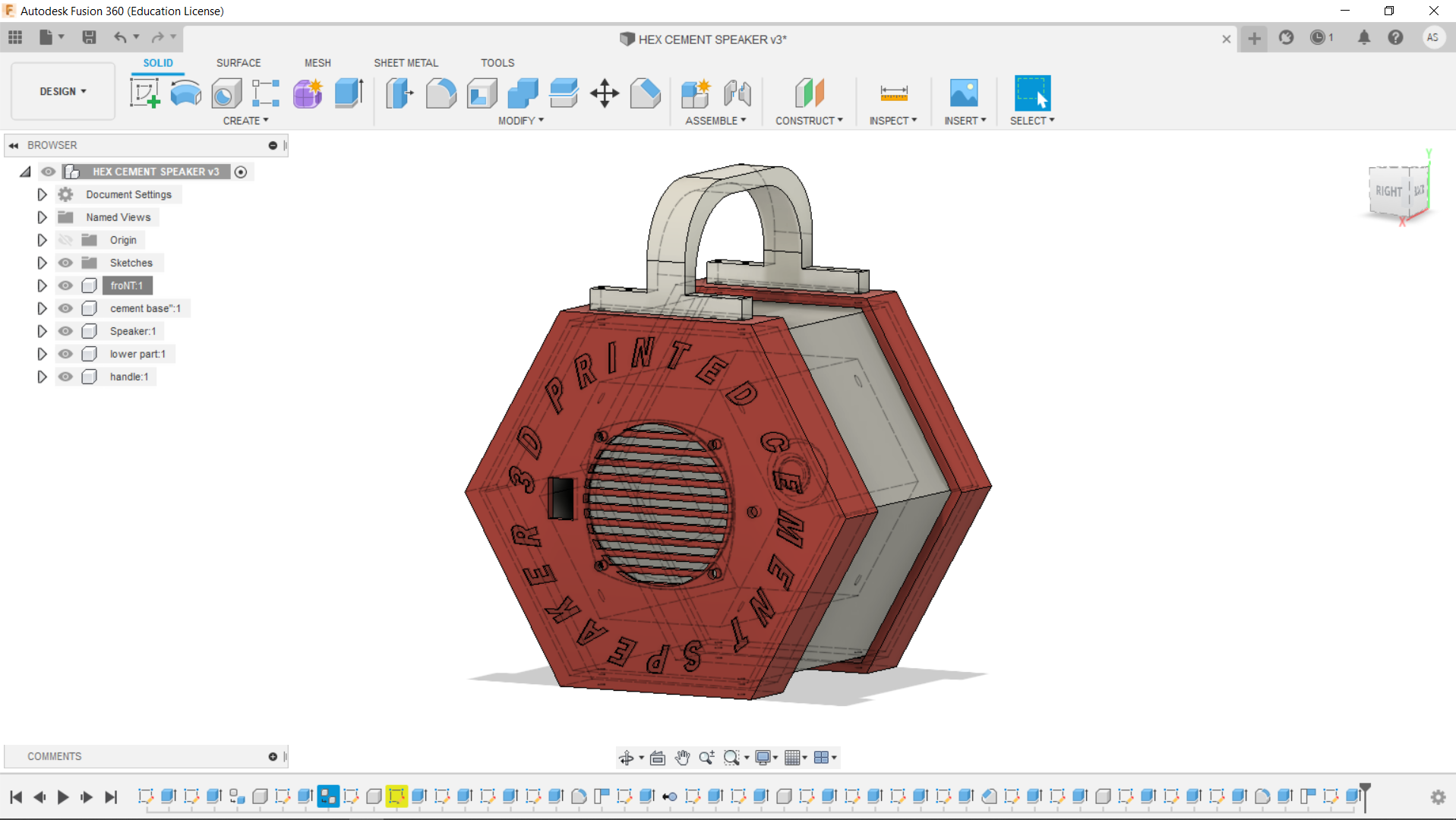Screen dimensions: 1456x820
Task: Jump to the timeline start
Action: coord(16,797)
